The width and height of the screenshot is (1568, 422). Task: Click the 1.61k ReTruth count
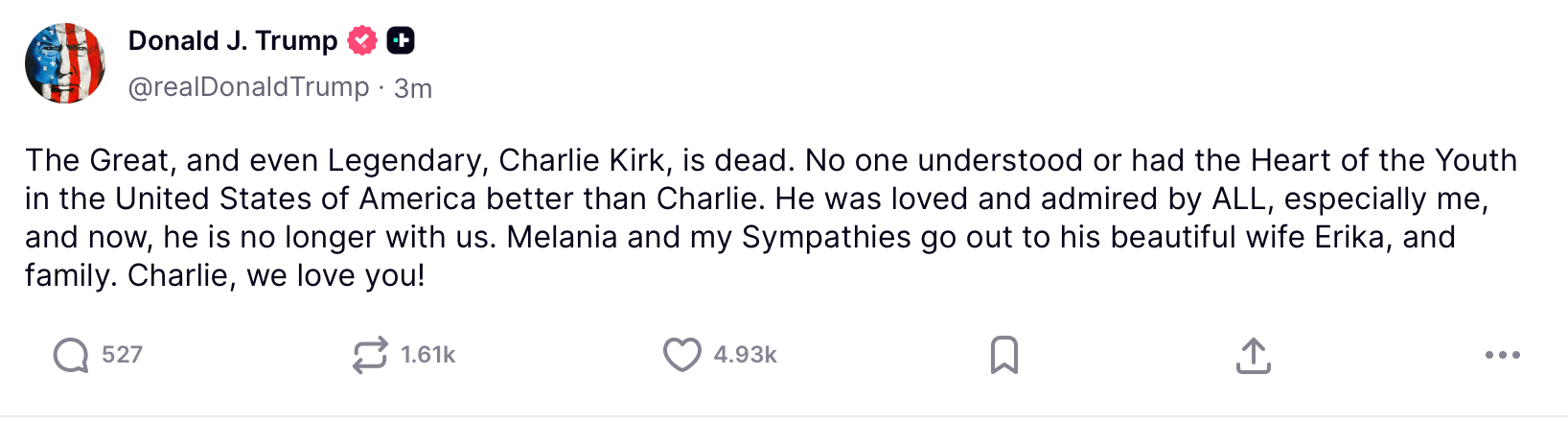coord(427,355)
